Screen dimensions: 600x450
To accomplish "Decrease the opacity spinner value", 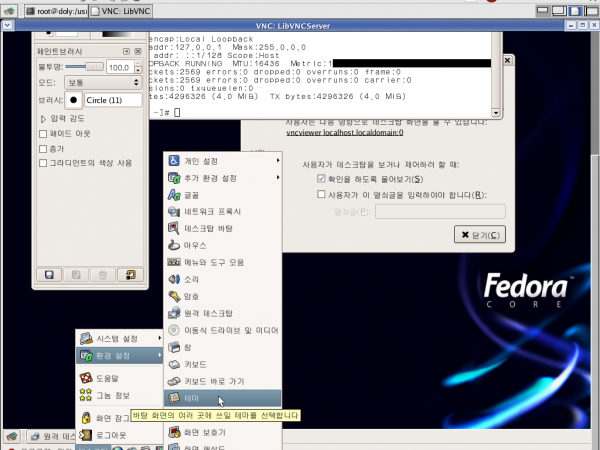I will point(138,71).
